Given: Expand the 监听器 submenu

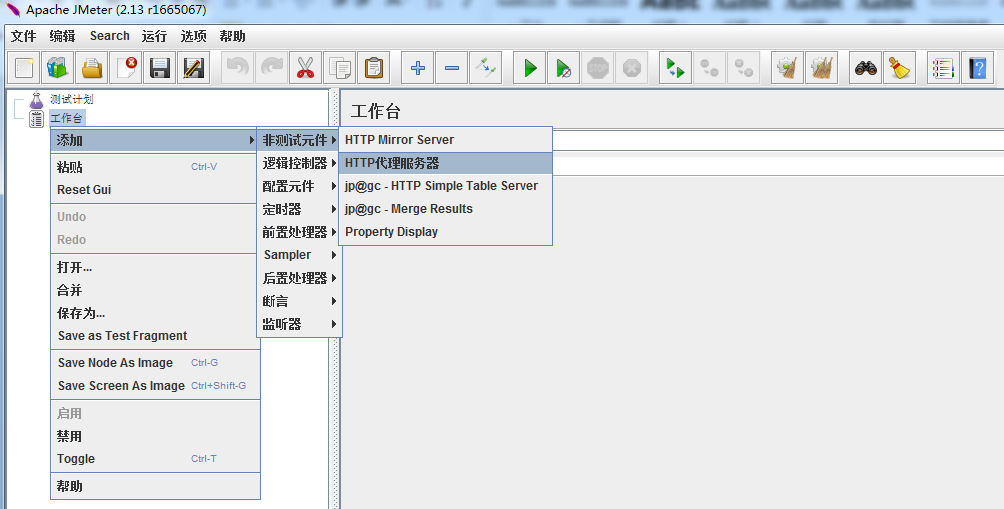Looking at the screenshot, I should coord(299,324).
